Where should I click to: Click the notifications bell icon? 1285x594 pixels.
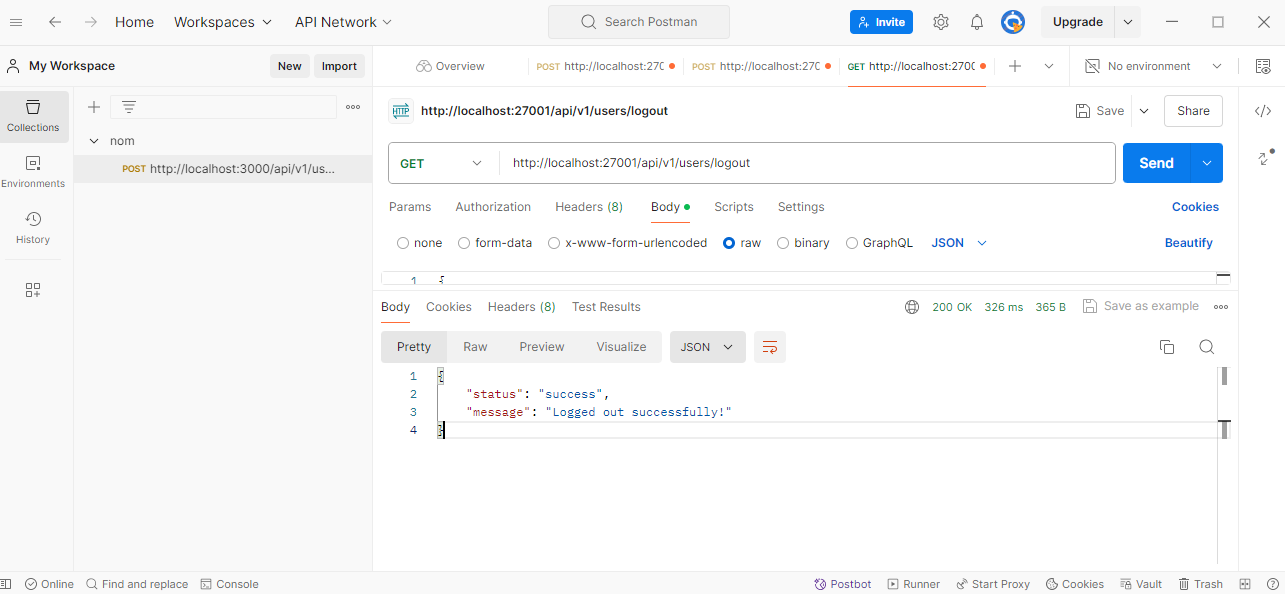[x=977, y=22]
